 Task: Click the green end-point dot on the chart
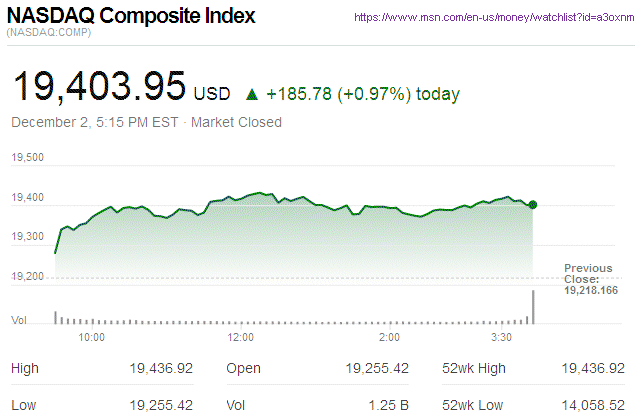click(533, 204)
